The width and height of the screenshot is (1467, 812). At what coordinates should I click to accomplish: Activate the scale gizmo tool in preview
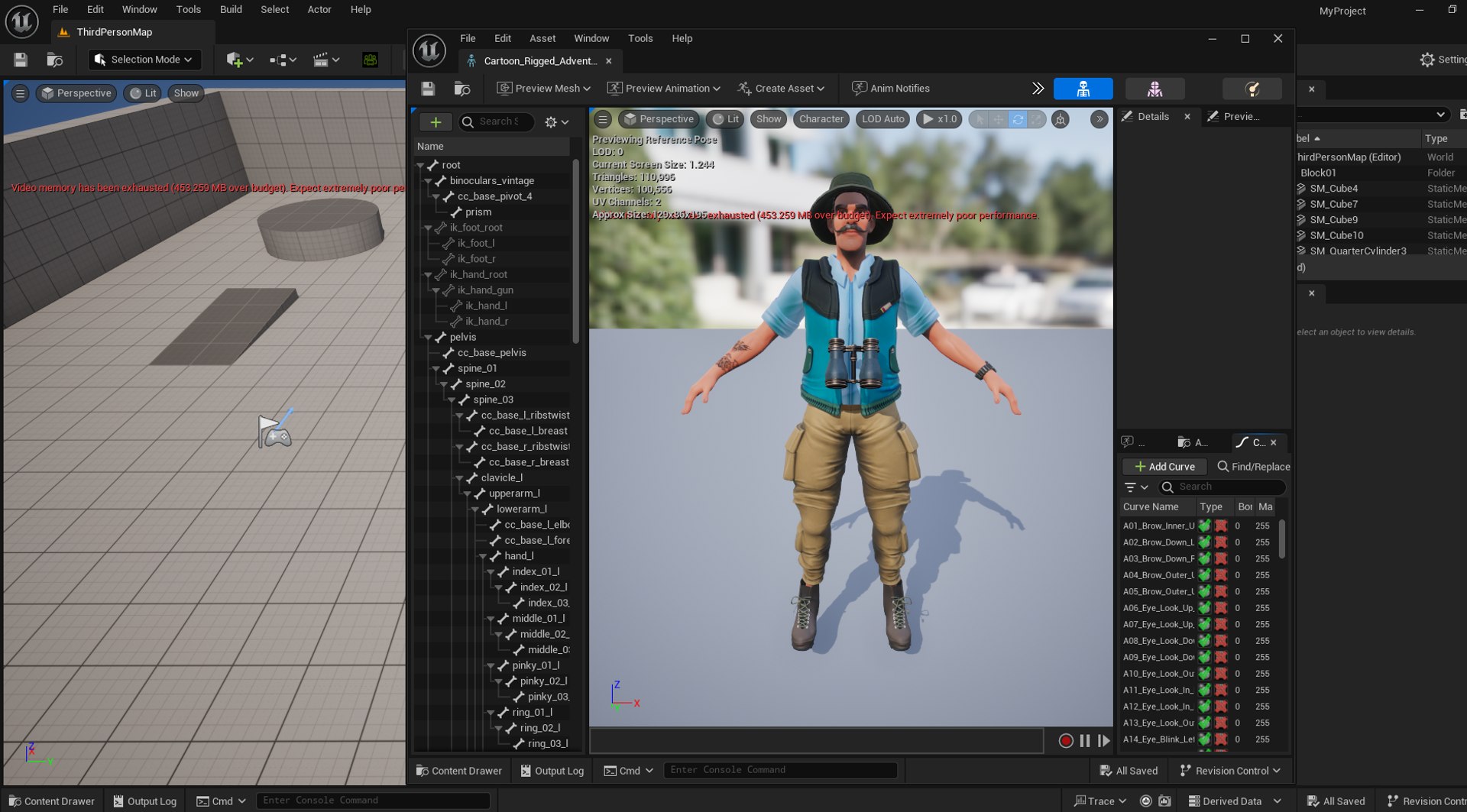(x=1035, y=119)
